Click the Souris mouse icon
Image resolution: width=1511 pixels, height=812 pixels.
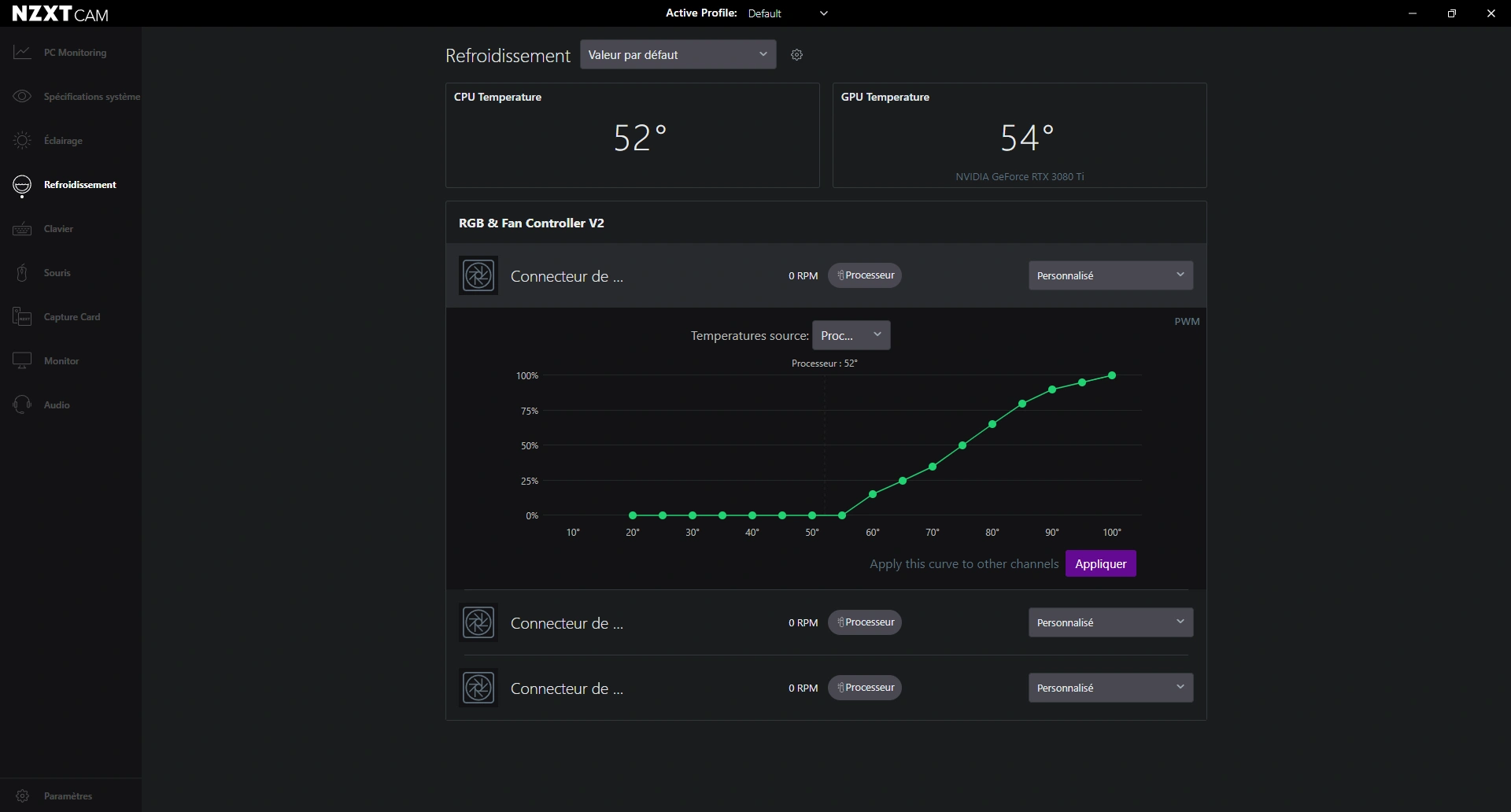pyautogui.click(x=22, y=273)
